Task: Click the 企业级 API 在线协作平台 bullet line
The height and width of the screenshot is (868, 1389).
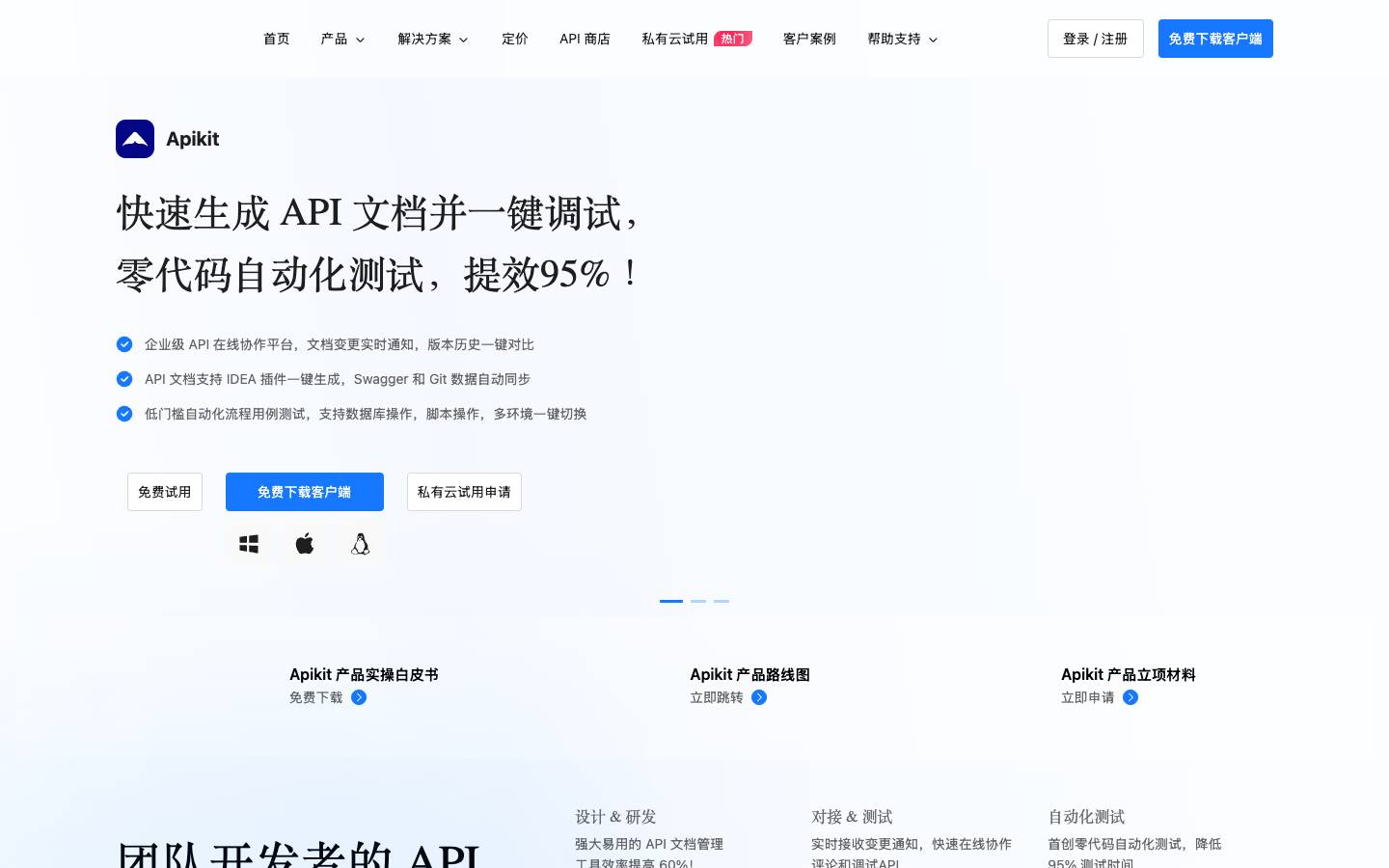Action: coord(340,344)
